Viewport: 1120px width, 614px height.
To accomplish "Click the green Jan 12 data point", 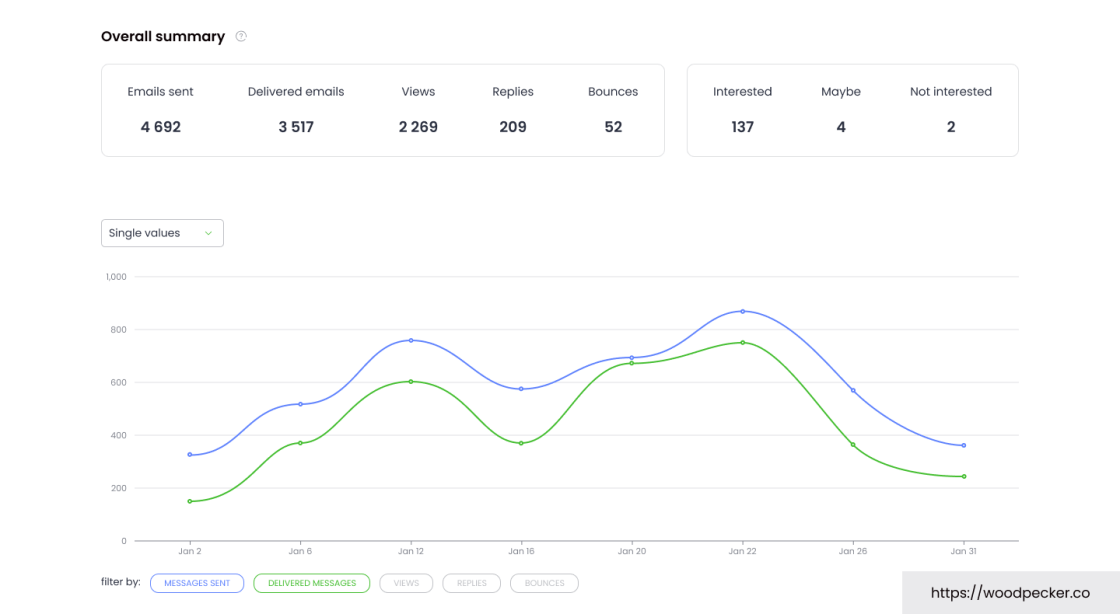I will [x=411, y=381].
